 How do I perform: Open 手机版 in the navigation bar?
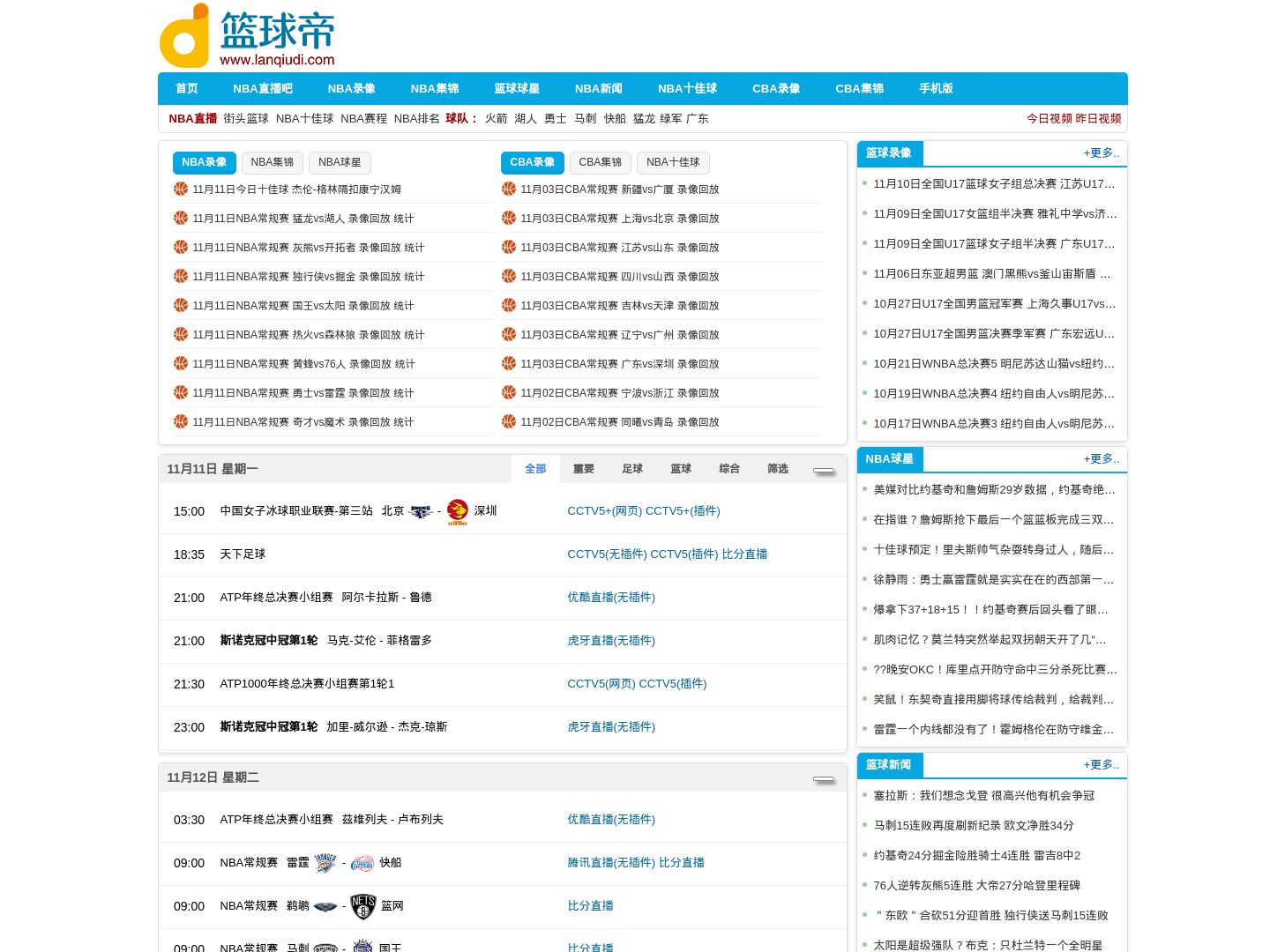[936, 88]
